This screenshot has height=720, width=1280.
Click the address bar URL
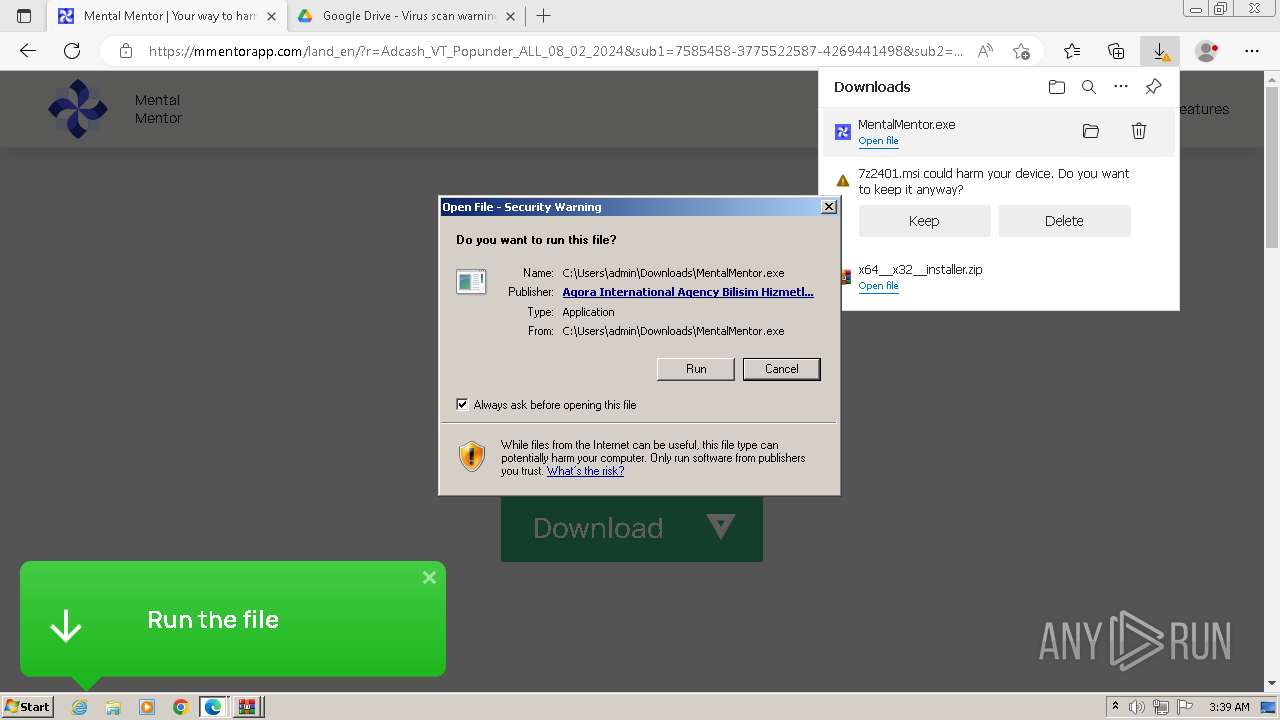click(x=555, y=51)
